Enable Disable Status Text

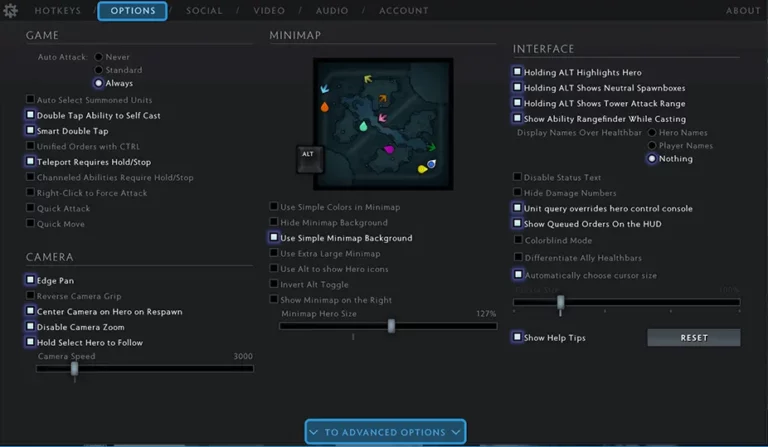517,177
